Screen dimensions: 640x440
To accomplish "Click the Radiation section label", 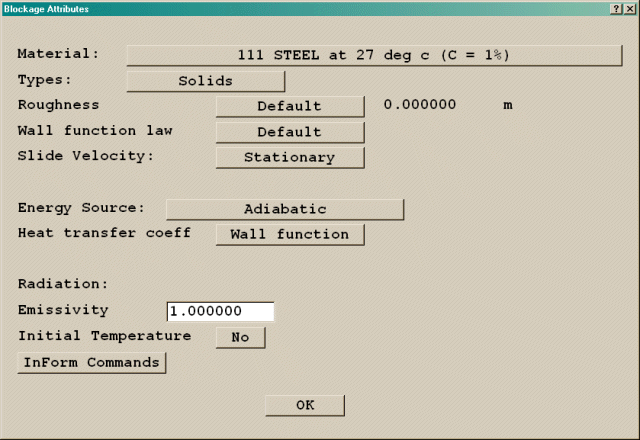I will point(62,284).
